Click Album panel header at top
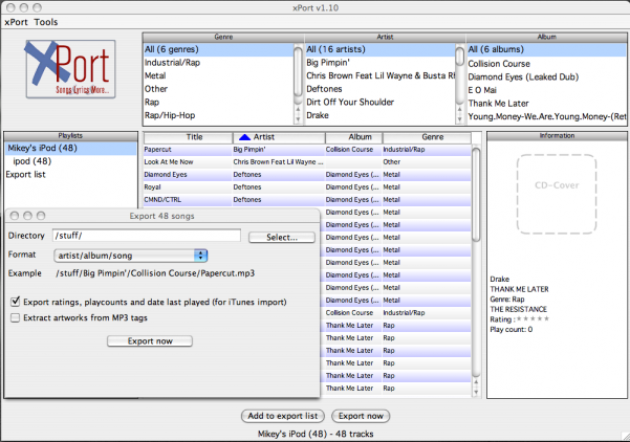630x442 pixels. 546,37
